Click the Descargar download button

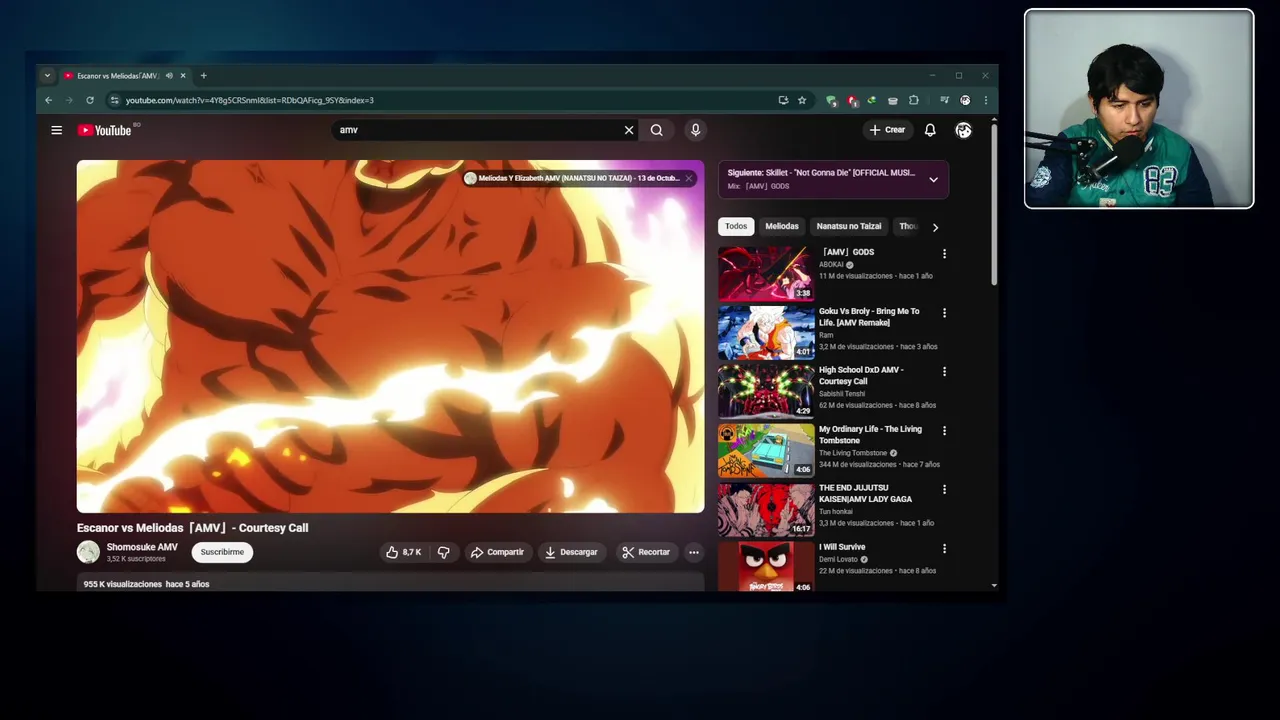coord(571,552)
